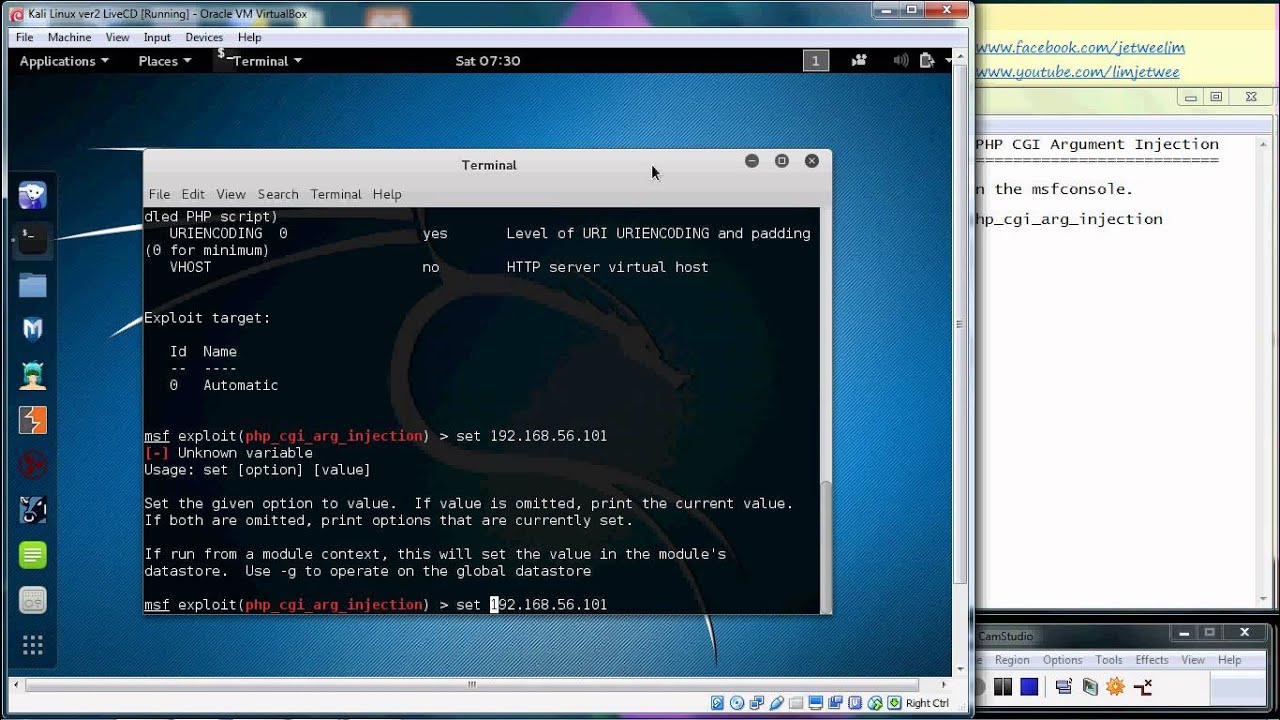The height and width of the screenshot is (720, 1280).
Task: Click the VirtualBox hard disk activity status icon
Action: click(x=717, y=703)
